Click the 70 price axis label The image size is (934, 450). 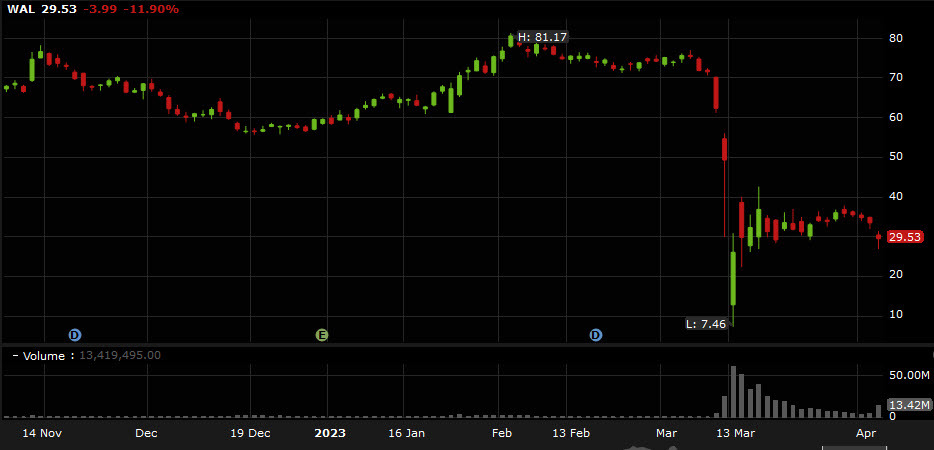click(x=896, y=77)
